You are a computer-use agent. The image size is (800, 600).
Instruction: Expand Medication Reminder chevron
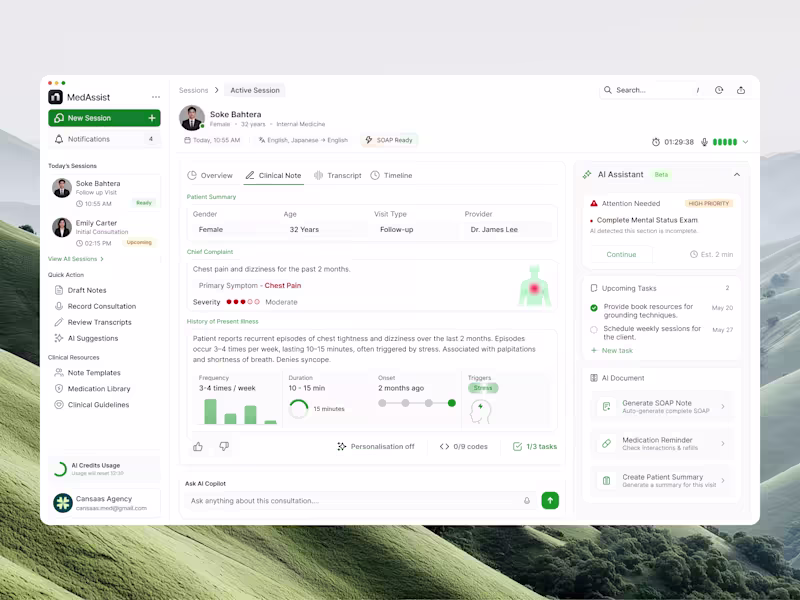coord(723,443)
